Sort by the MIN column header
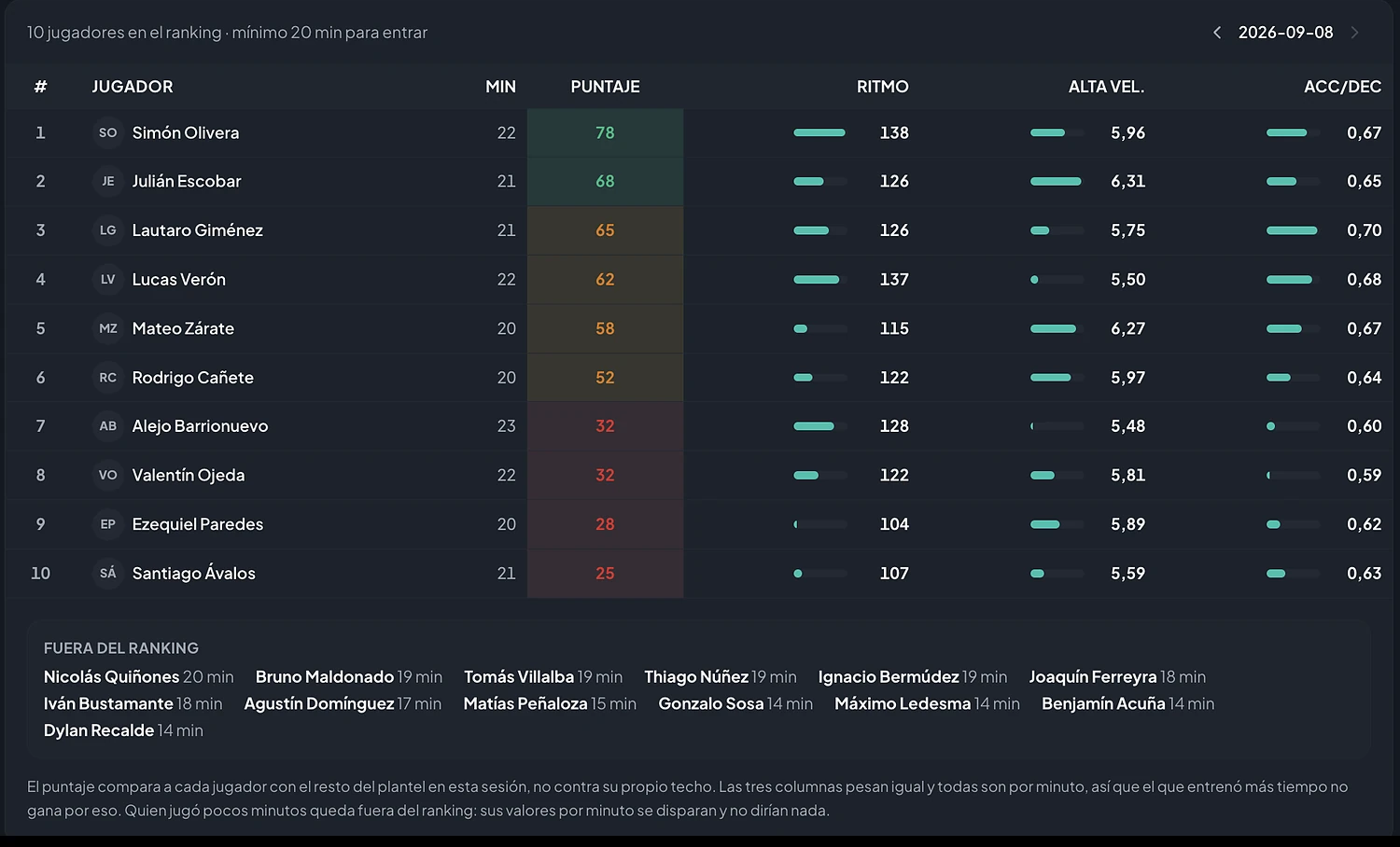 500,87
